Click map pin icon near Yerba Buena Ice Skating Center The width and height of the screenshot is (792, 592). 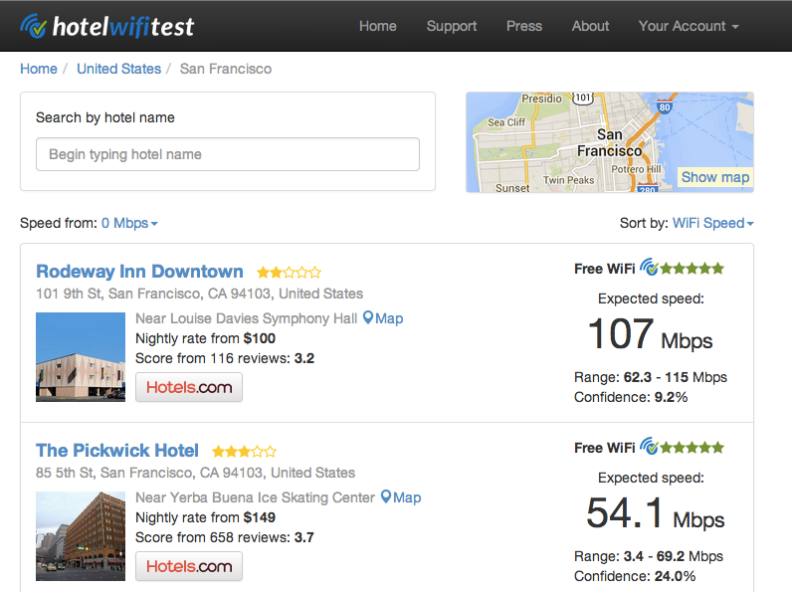tap(386, 497)
